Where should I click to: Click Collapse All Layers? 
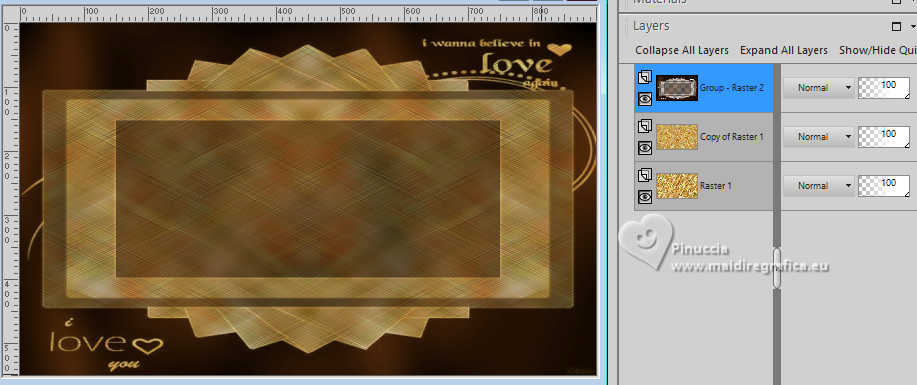[x=682, y=50]
